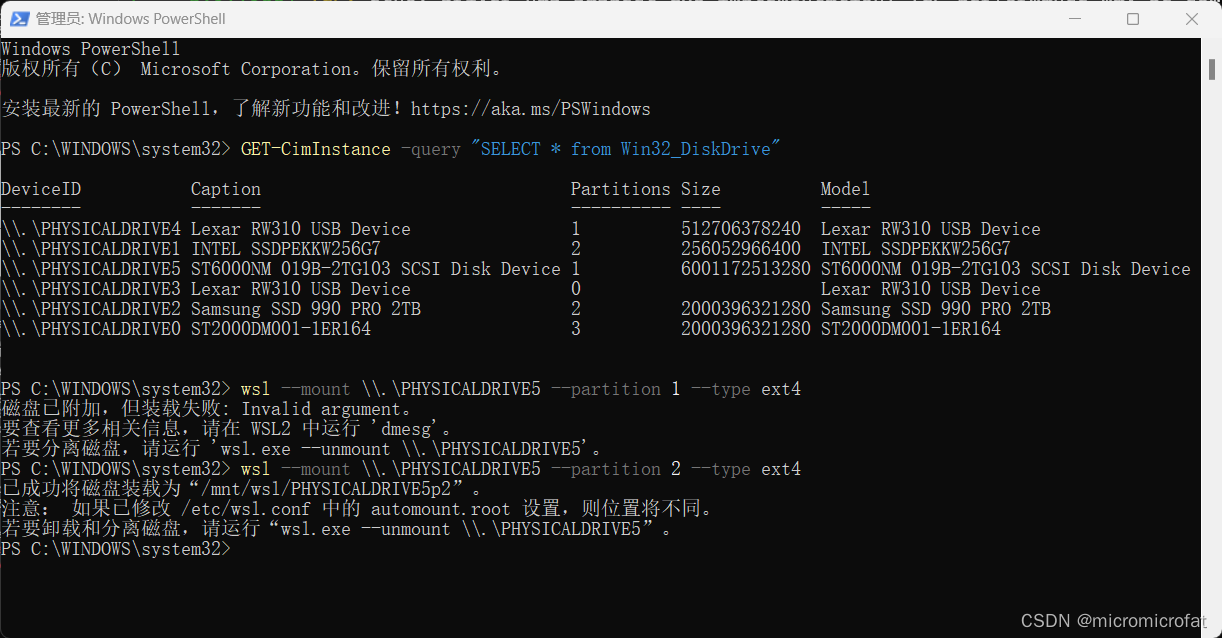Viewport: 1222px width, 638px height.
Task: Click the minimize button
Action: tap(1075, 18)
